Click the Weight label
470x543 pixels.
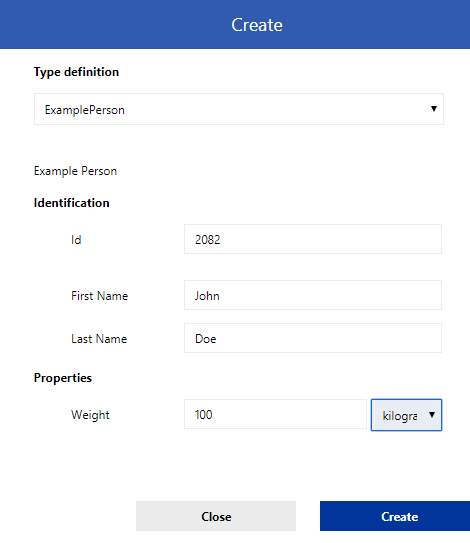tap(90, 415)
